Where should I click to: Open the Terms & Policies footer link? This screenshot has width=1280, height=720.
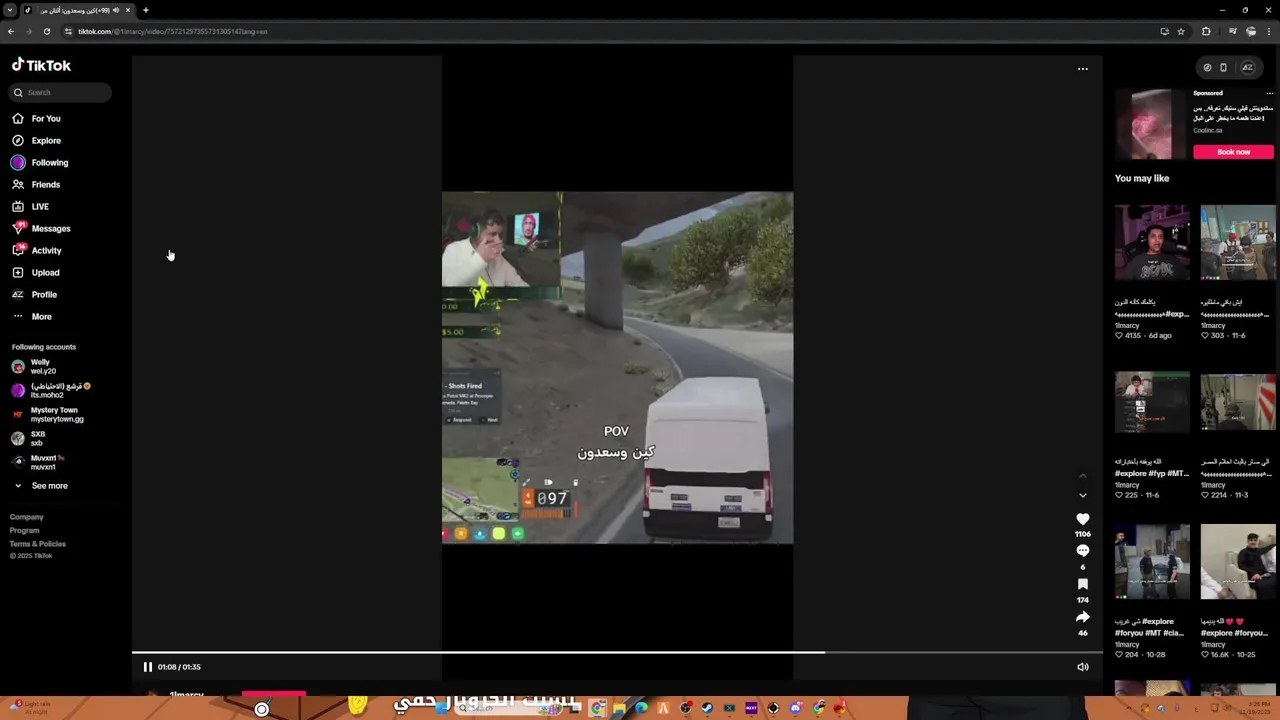pyautogui.click(x=38, y=544)
